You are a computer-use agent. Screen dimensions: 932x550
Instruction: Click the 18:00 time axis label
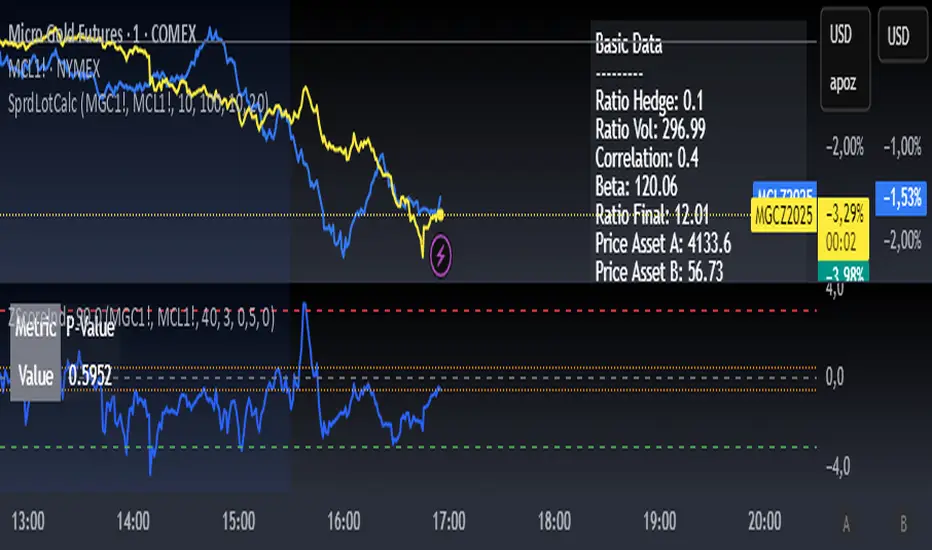tap(554, 521)
